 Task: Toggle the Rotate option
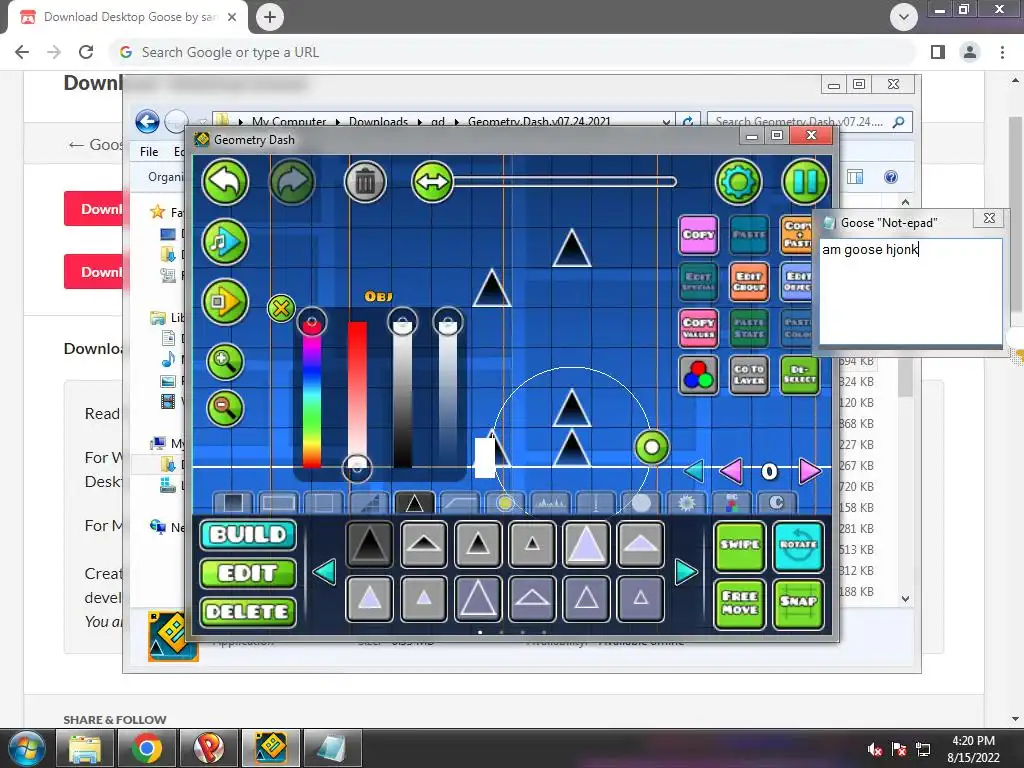click(798, 547)
